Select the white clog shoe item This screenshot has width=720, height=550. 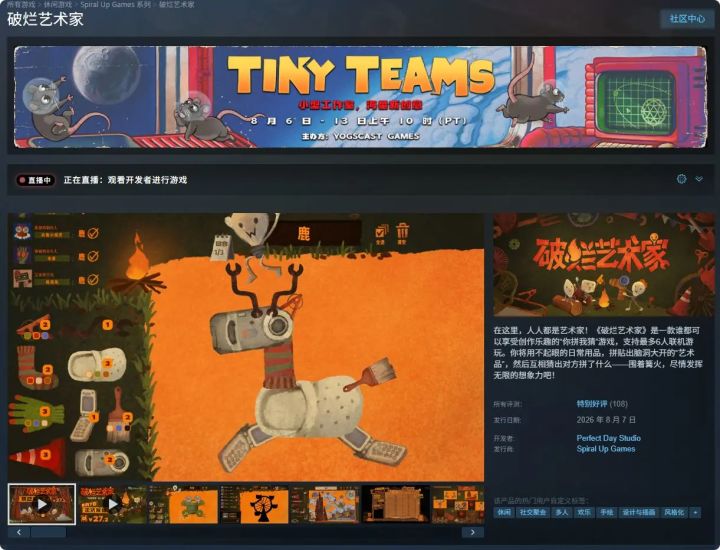coord(97,365)
